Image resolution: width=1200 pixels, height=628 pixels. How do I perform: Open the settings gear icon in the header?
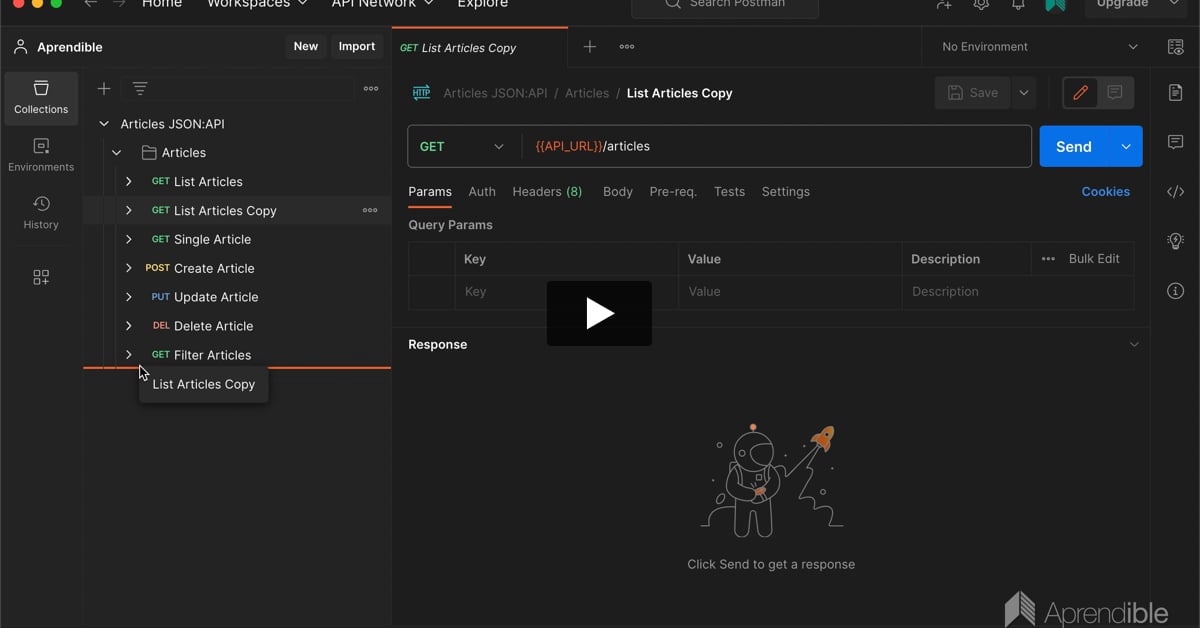click(x=981, y=5)
